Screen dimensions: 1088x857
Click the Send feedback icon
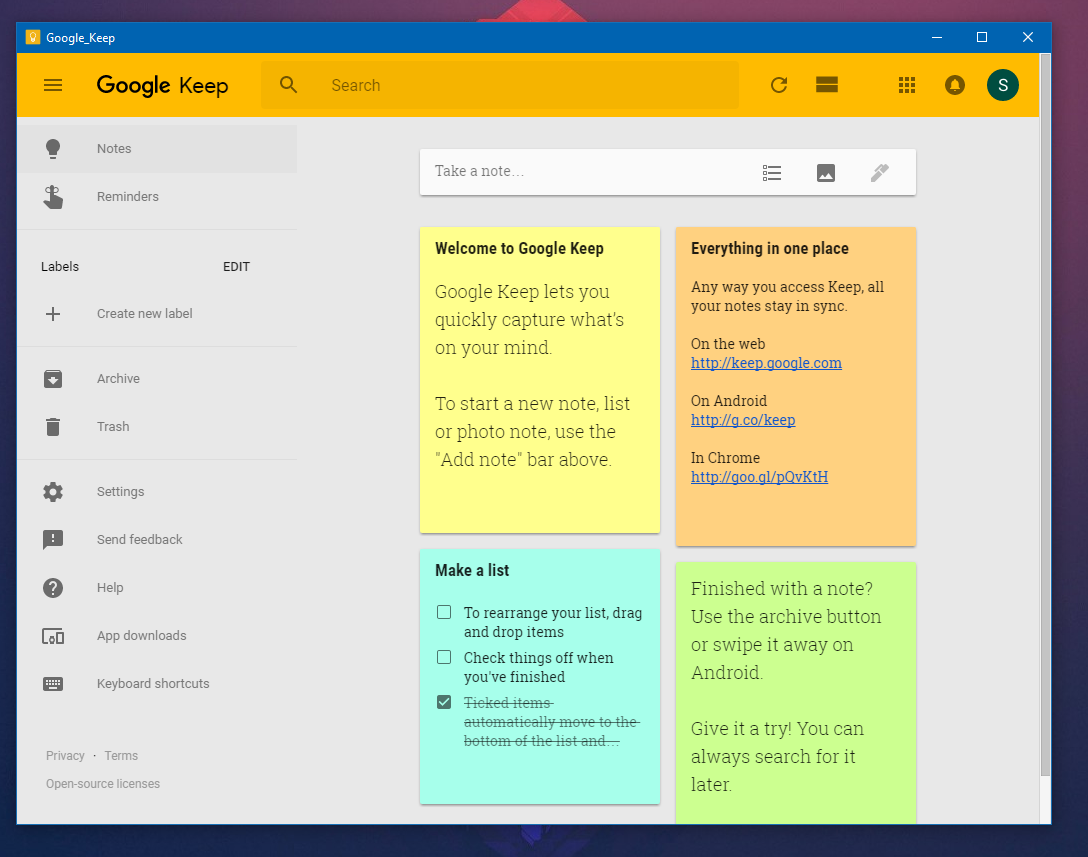[x=53, y=540]
